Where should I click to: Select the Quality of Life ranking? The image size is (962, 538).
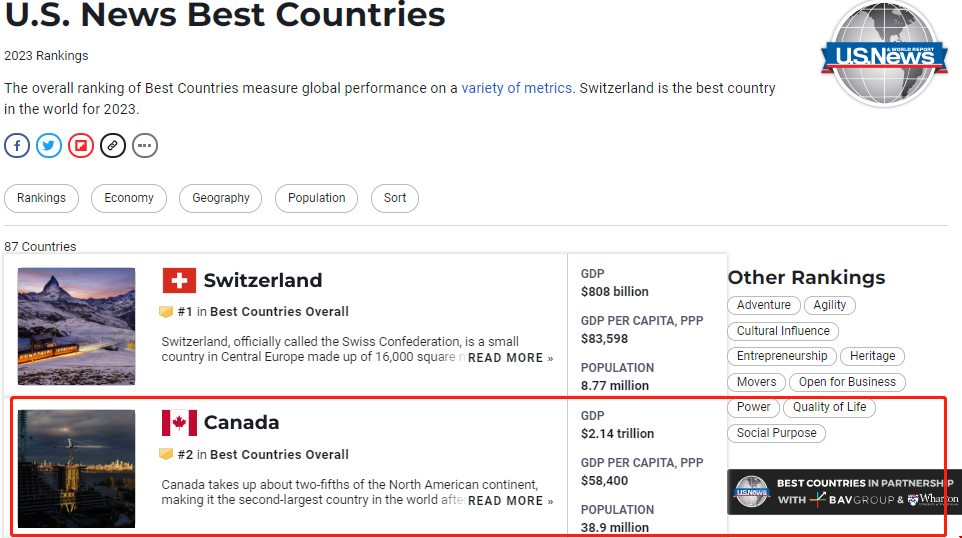point(830,407)
